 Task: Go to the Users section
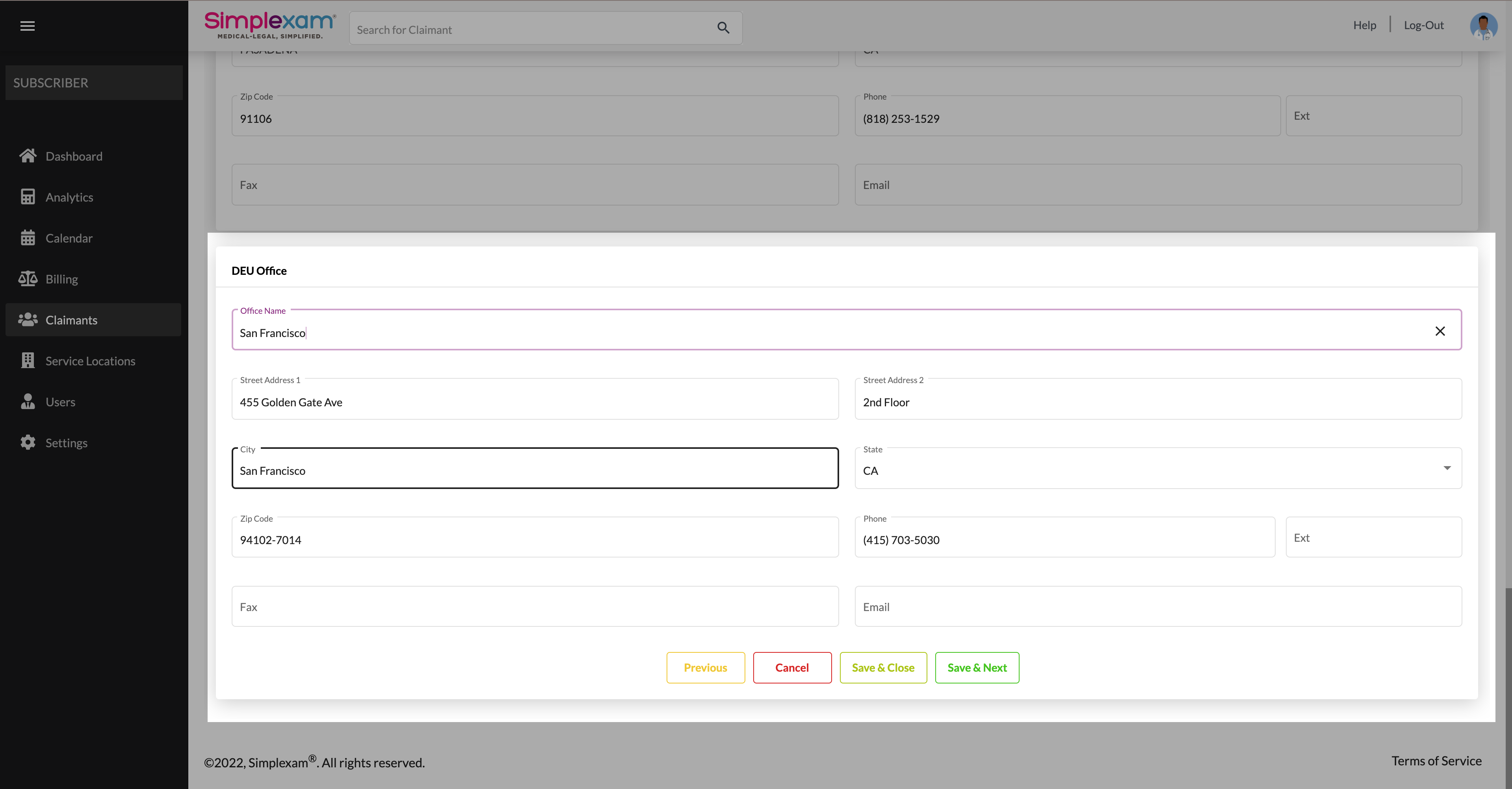pos(60,402)
